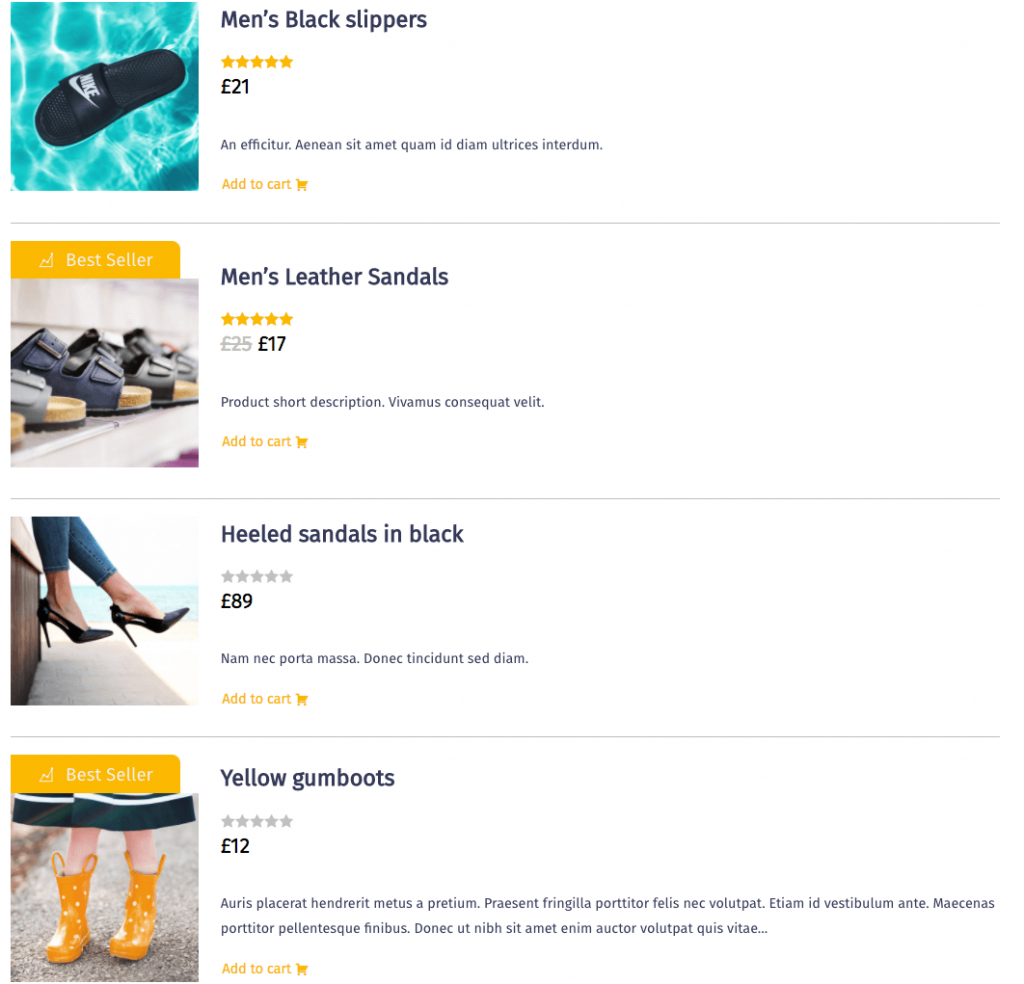Screen dimensions: 1024x984
Task: Click the cart icon for Yellow gumboots
Action: [x=303, y=968]
